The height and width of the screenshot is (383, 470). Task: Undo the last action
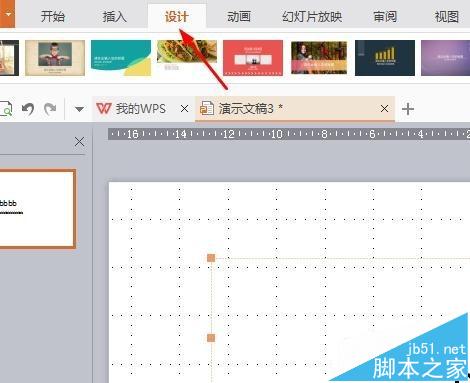[28, 109]
